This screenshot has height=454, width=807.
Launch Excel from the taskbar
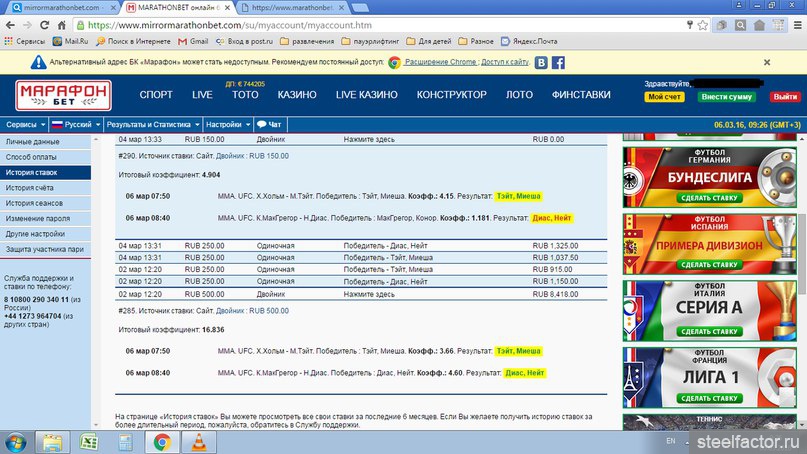[x=87, y=441]
